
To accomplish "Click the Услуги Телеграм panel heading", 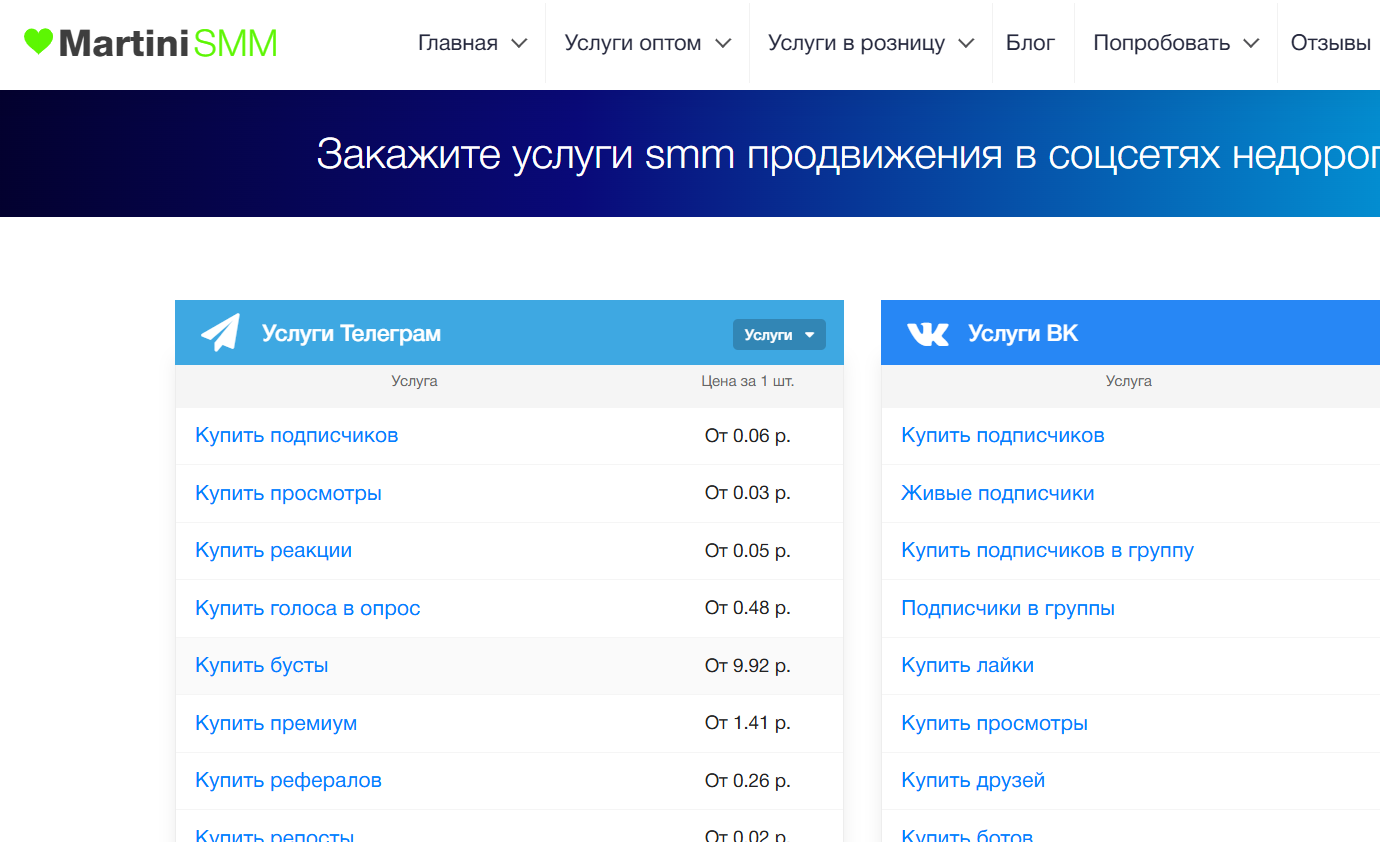I will point(351,333).
